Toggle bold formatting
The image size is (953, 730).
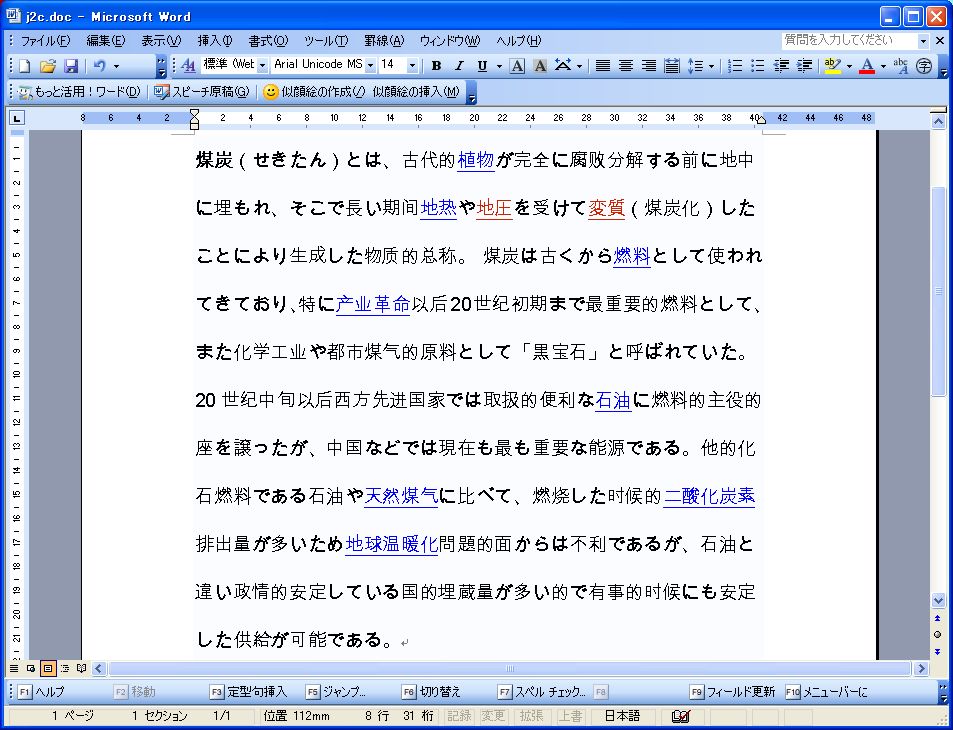[x=436, y=66]
